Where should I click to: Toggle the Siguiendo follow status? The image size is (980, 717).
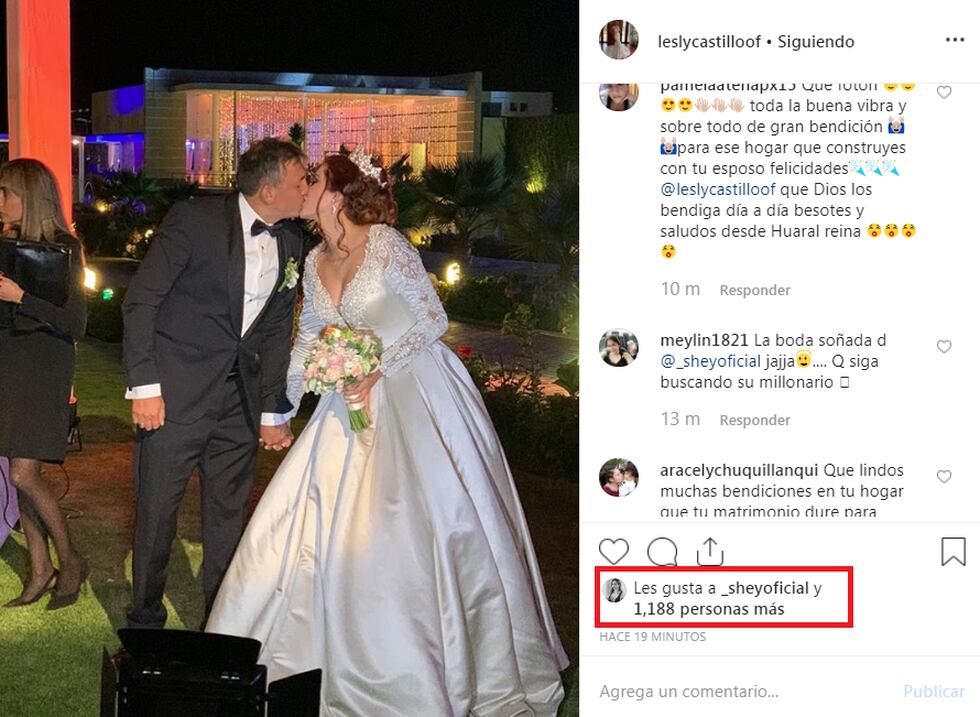pyautogui.click(x=816, y=42)
